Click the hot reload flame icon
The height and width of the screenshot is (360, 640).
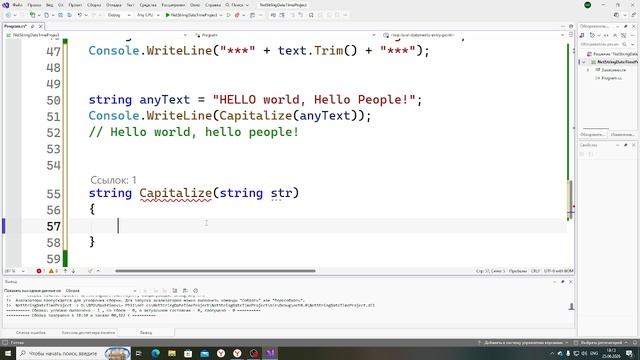pyautogui.click(x=237, y=15)
